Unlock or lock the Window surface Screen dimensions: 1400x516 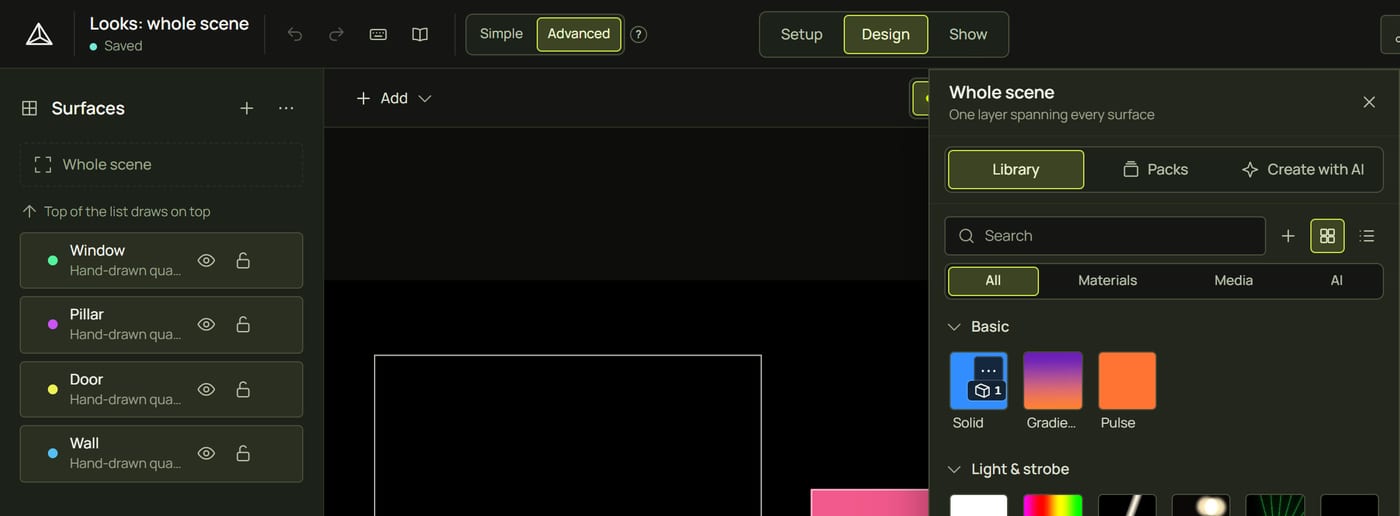[243, 261]
